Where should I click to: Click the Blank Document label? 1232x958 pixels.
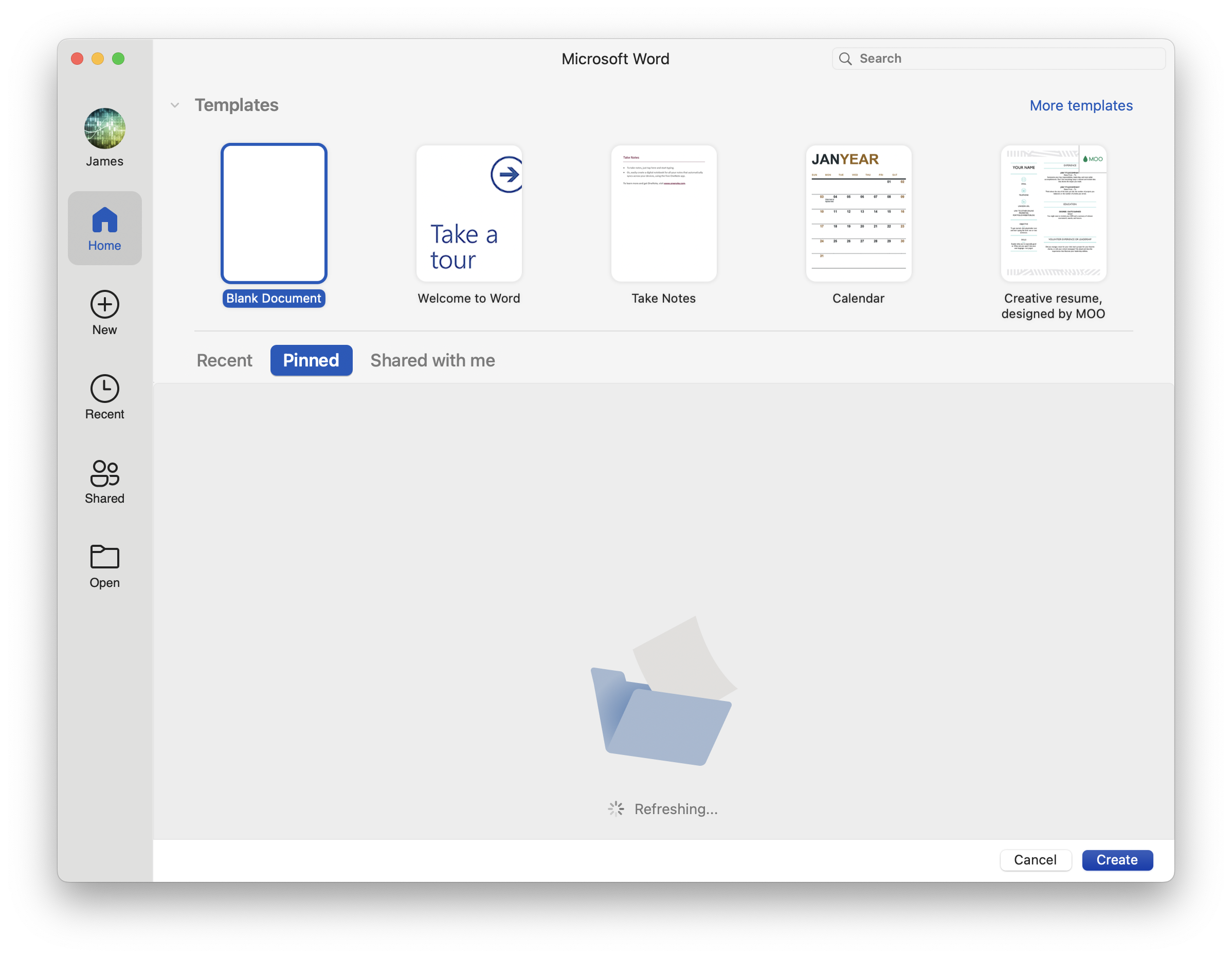[x=274, y=298]
